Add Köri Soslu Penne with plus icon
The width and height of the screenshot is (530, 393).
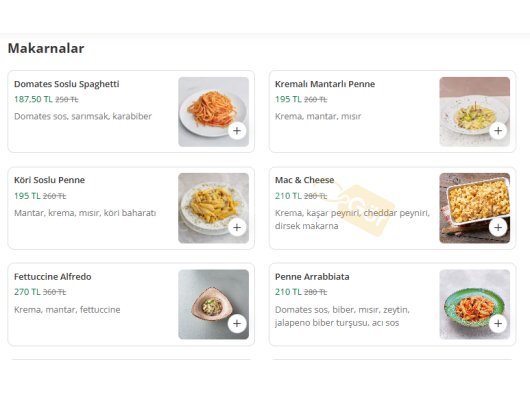tap(237, 227)
